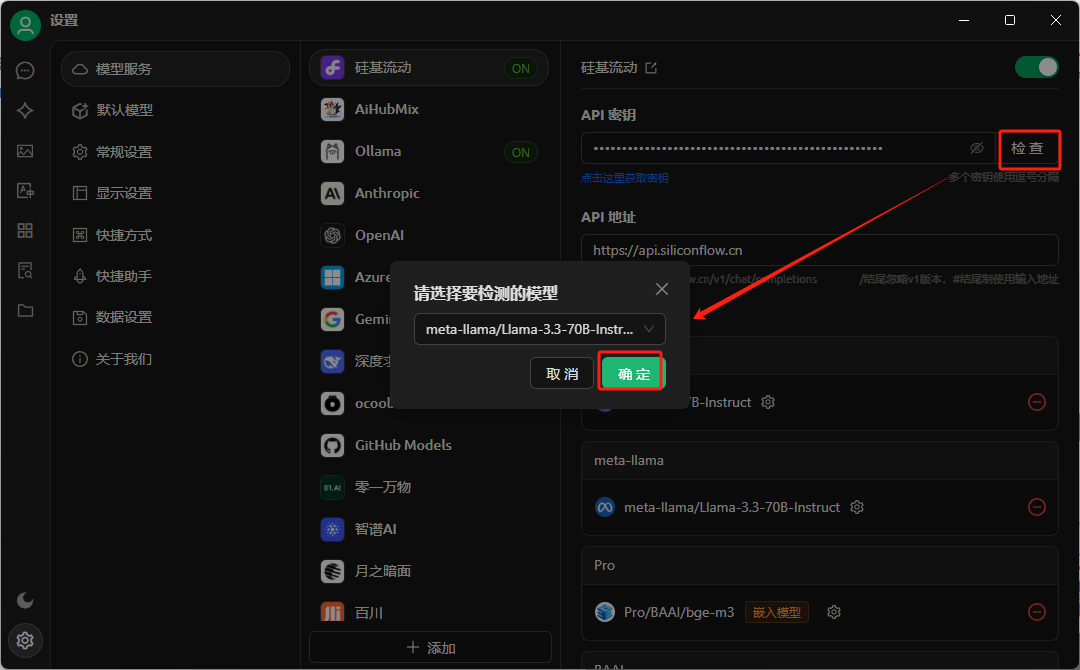
Task: Click the API 地址 input field
Action: click(819, 250)
